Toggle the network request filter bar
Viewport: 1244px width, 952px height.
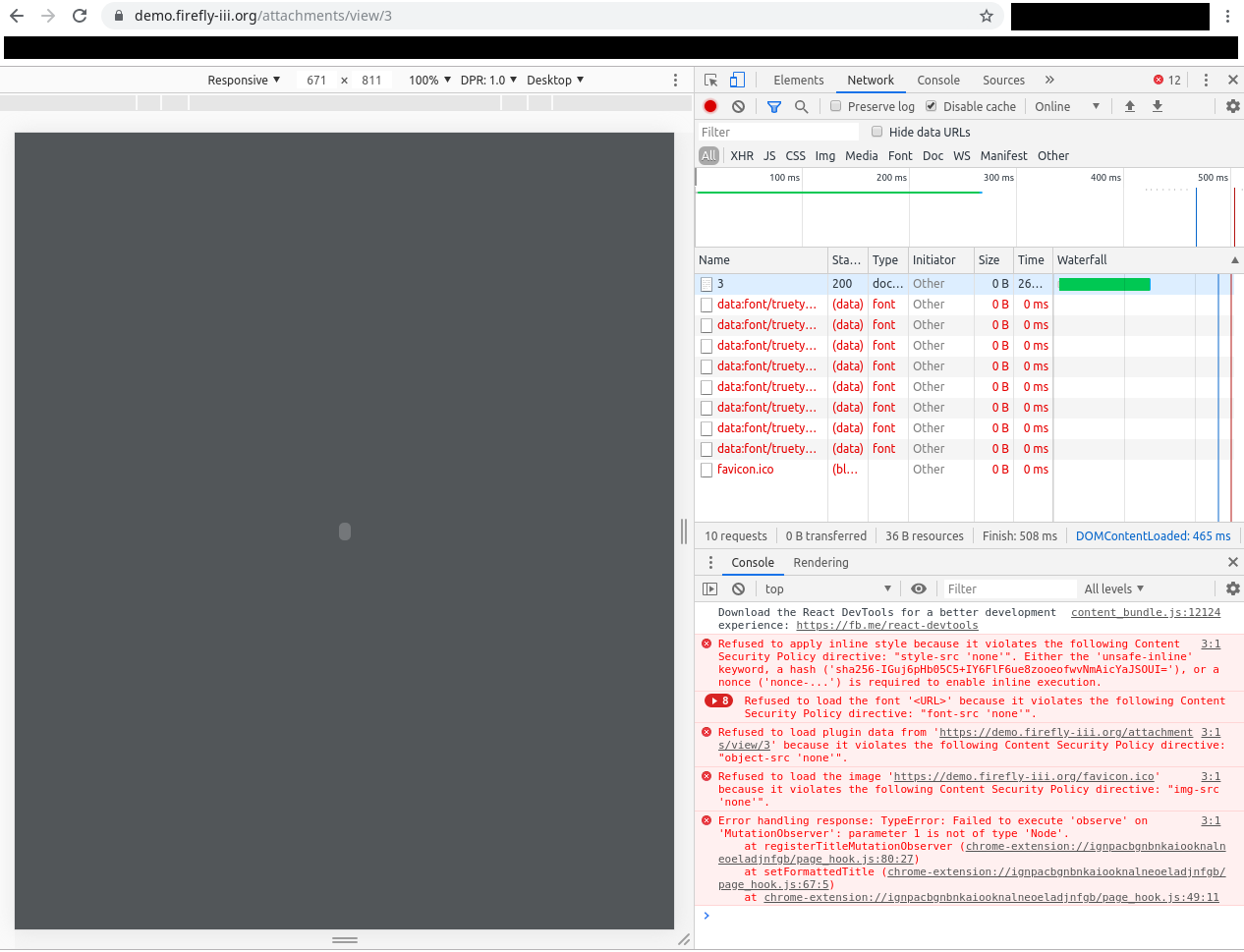(773, 106)
